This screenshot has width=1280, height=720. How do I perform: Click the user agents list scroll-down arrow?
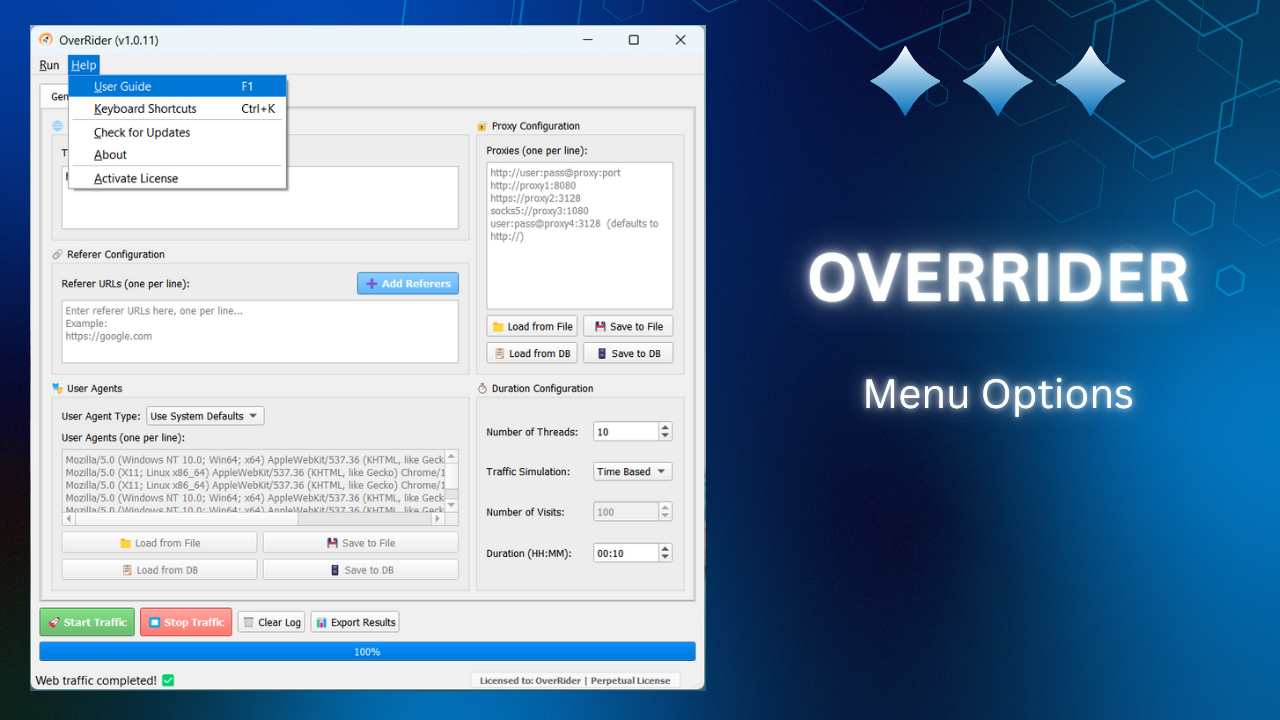tap(451, 505)
